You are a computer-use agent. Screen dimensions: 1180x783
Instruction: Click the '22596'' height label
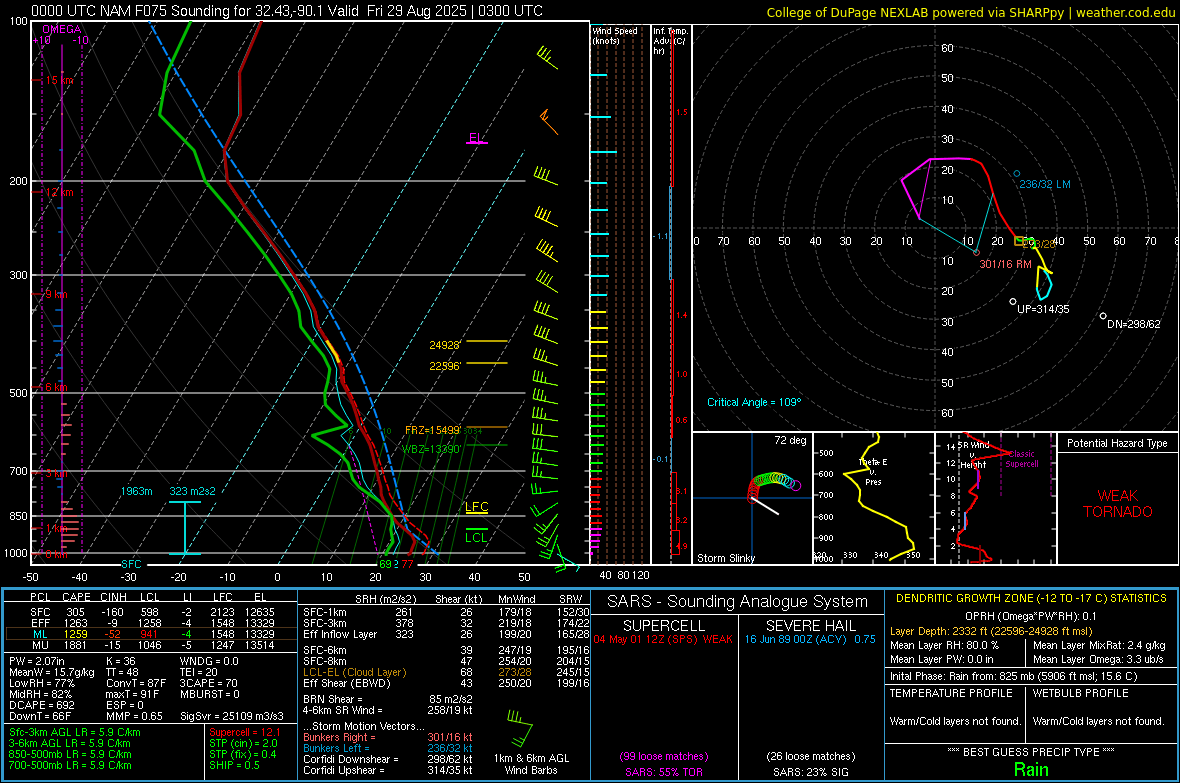(445, 367)
